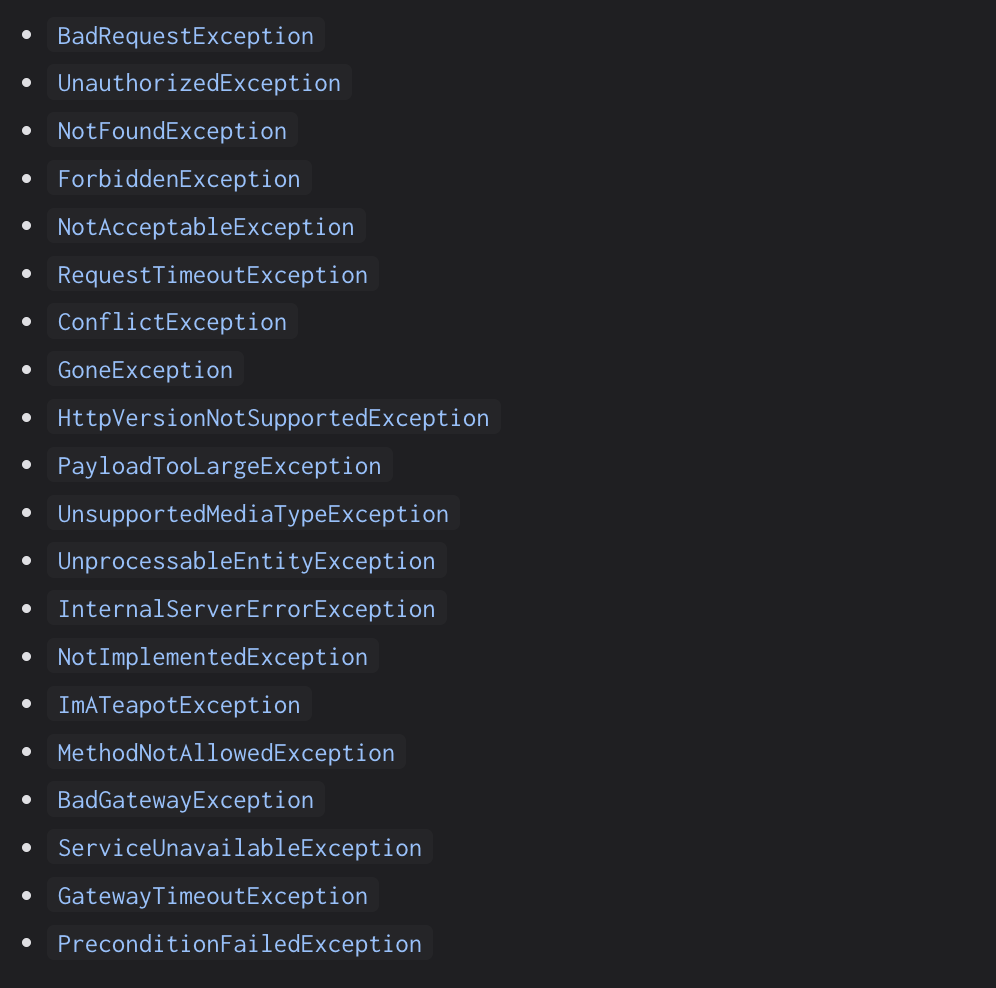
Task: Select PreconditionFailedException text
Action: click(x=239, y=944)
